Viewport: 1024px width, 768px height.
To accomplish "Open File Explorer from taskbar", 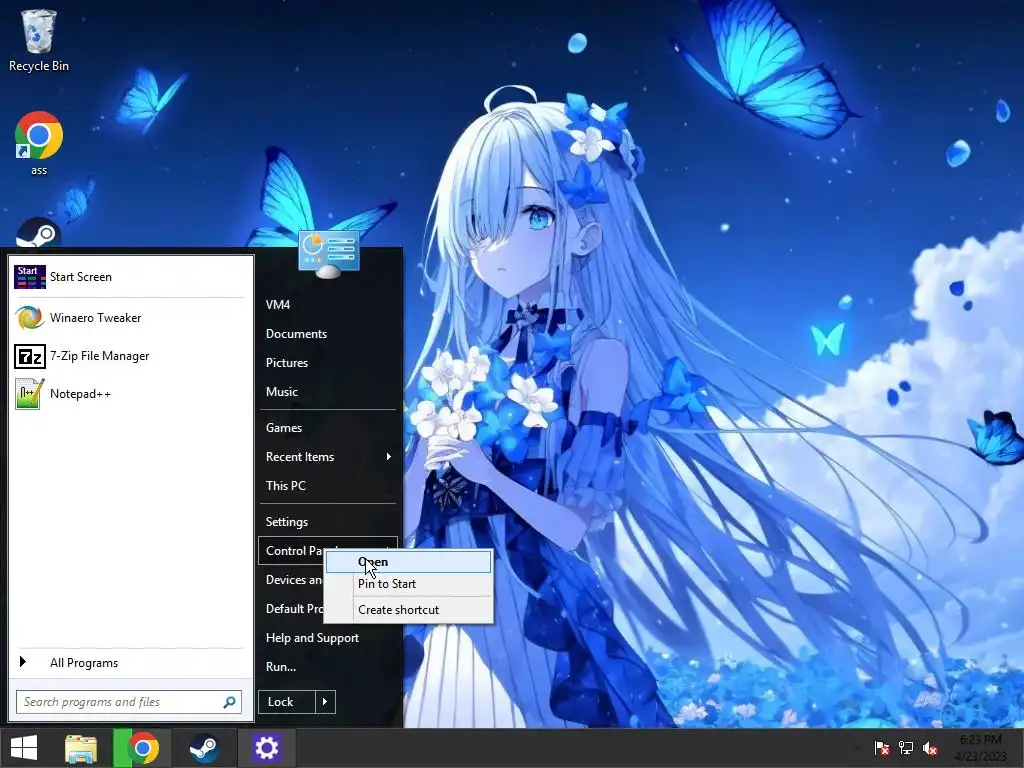I will point(81,748).
